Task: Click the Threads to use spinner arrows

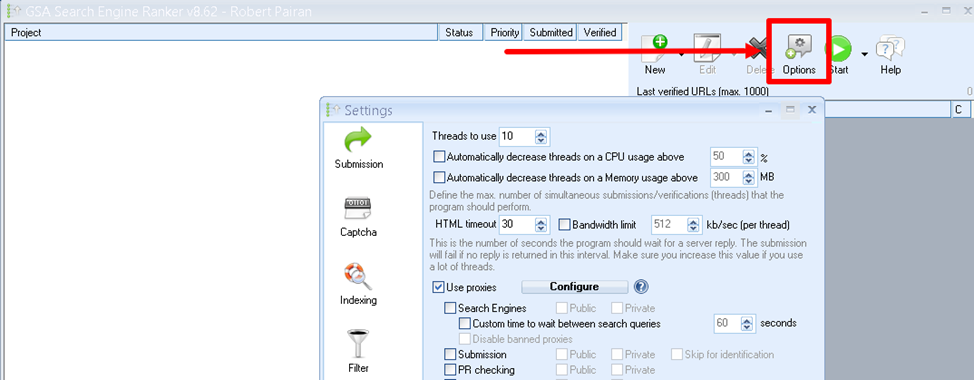Action: point(542,136)
